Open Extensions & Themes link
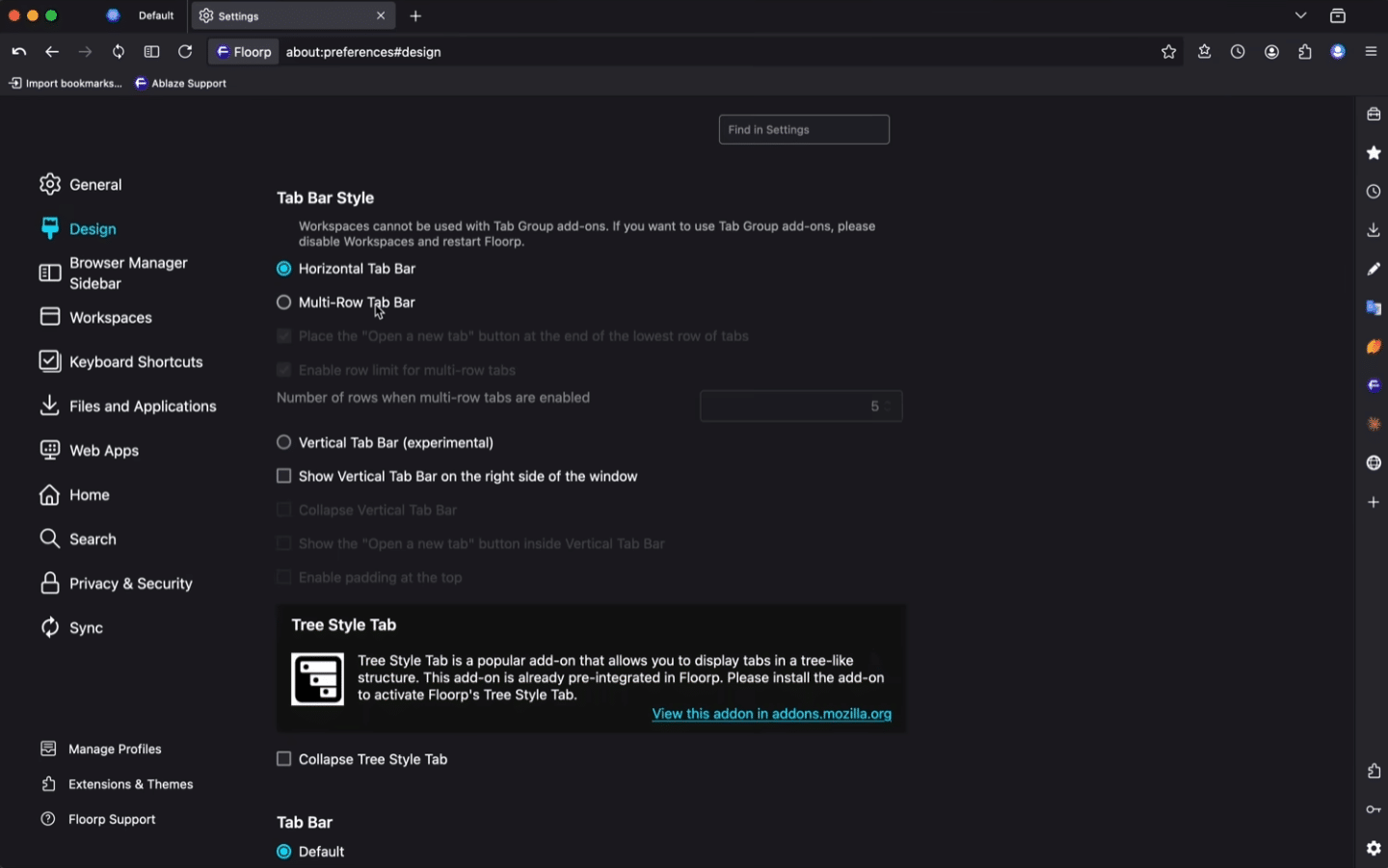 point(117,784)
